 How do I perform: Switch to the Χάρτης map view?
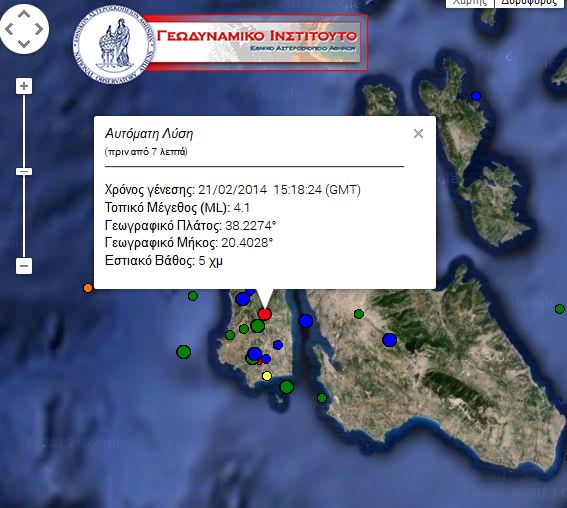coord(470,3)
